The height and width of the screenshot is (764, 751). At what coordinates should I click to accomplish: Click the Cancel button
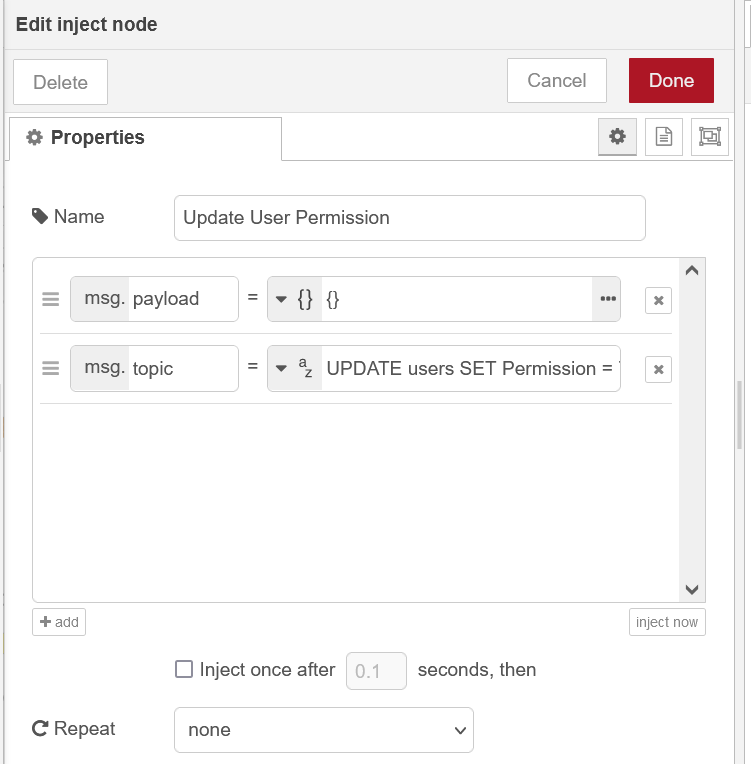(x=557, y=81)
